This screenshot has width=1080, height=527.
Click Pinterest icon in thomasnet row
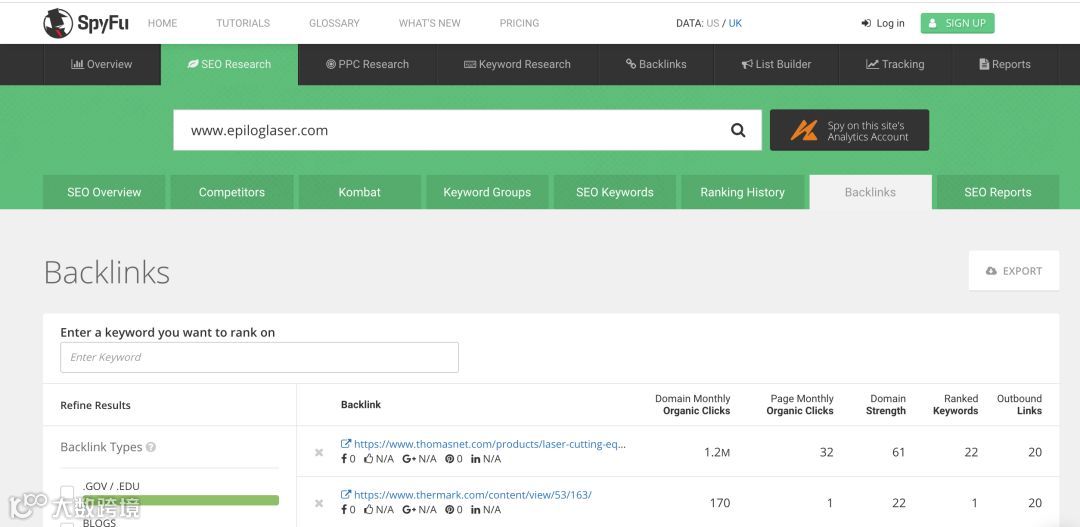coord(449,459)
